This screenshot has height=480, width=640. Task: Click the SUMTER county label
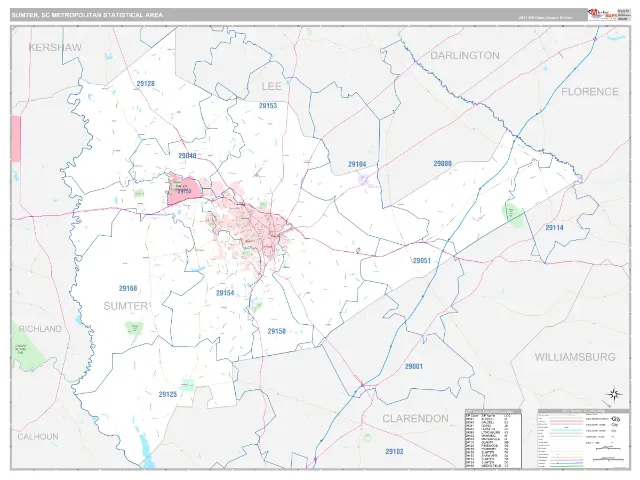tap(125, 306)
